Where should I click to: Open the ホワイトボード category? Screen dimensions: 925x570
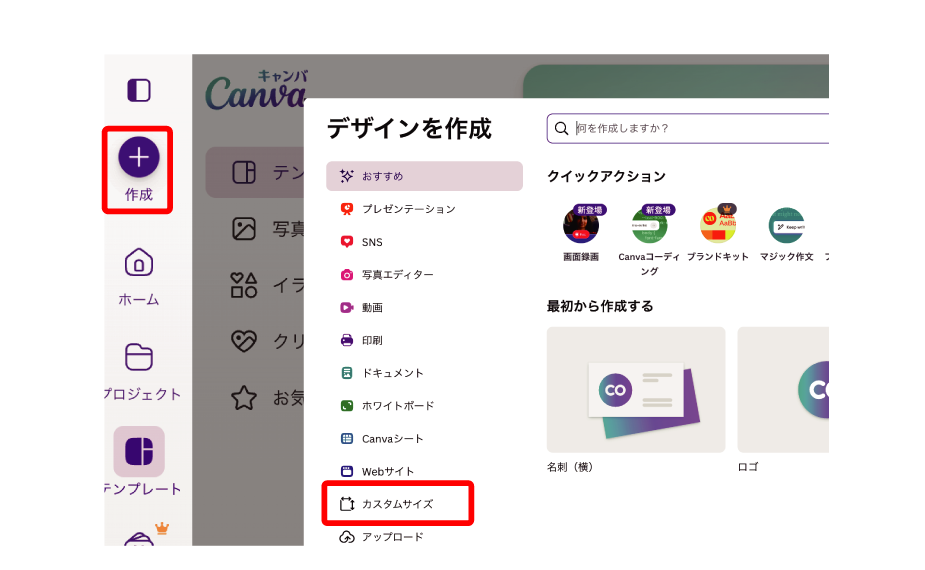[x=397, y=406]
